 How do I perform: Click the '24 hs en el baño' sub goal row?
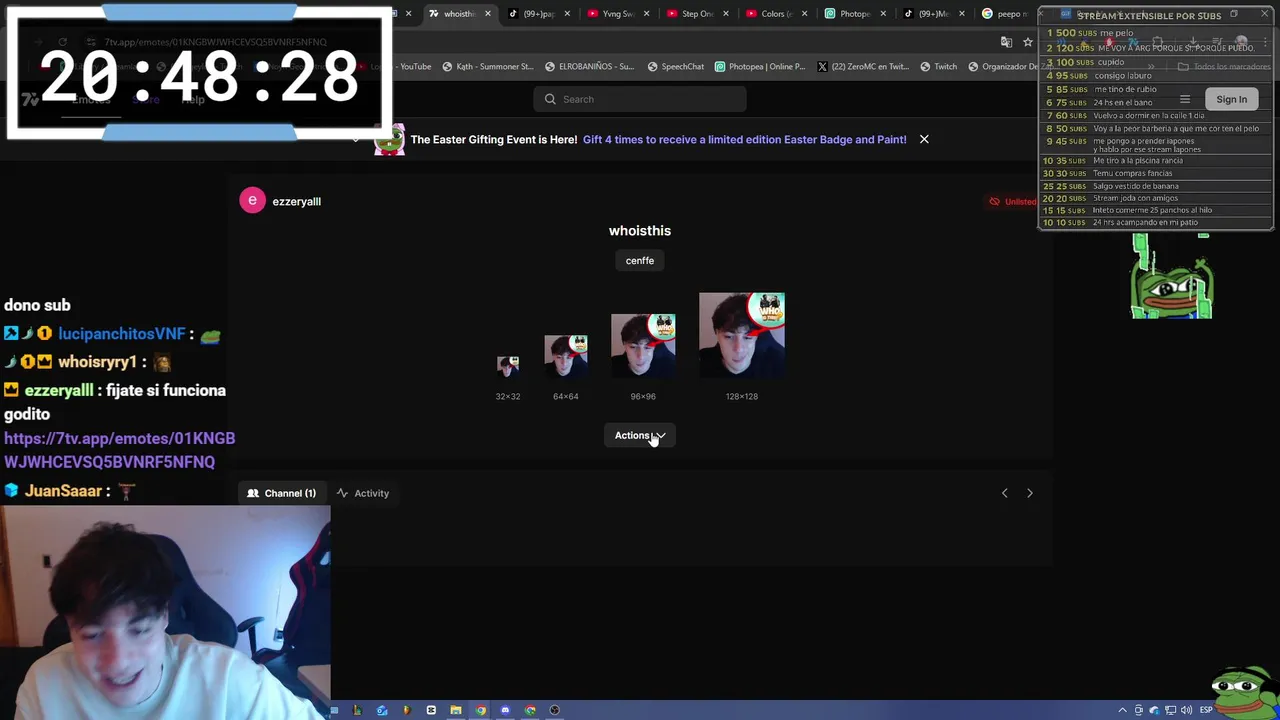tap(1157, 102)
